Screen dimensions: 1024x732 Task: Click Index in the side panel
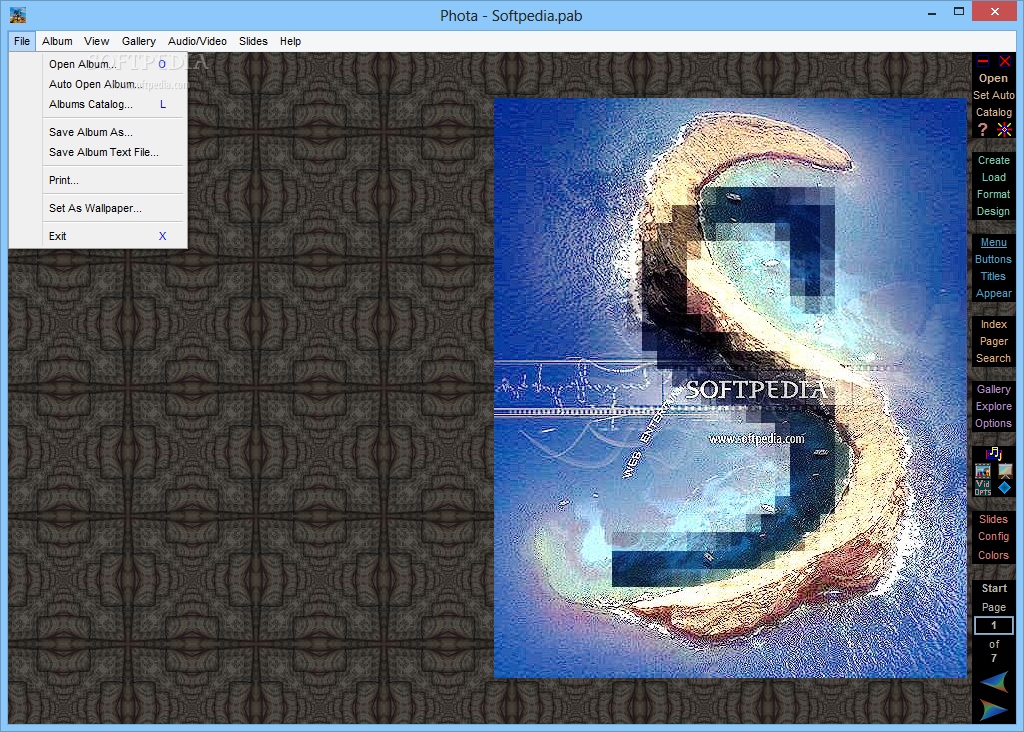tap(993, 324)
